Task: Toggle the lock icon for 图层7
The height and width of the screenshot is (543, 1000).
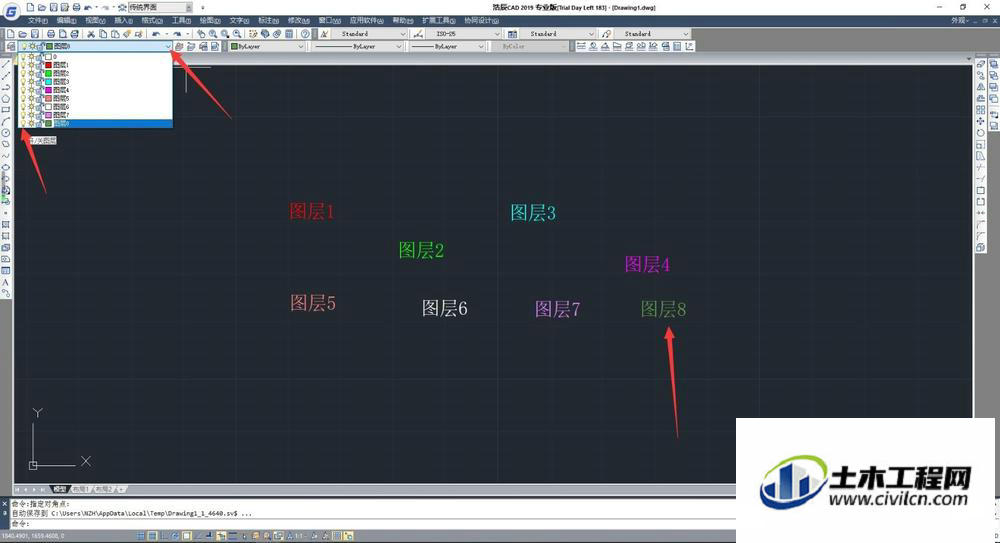Action: pos(39,115)
